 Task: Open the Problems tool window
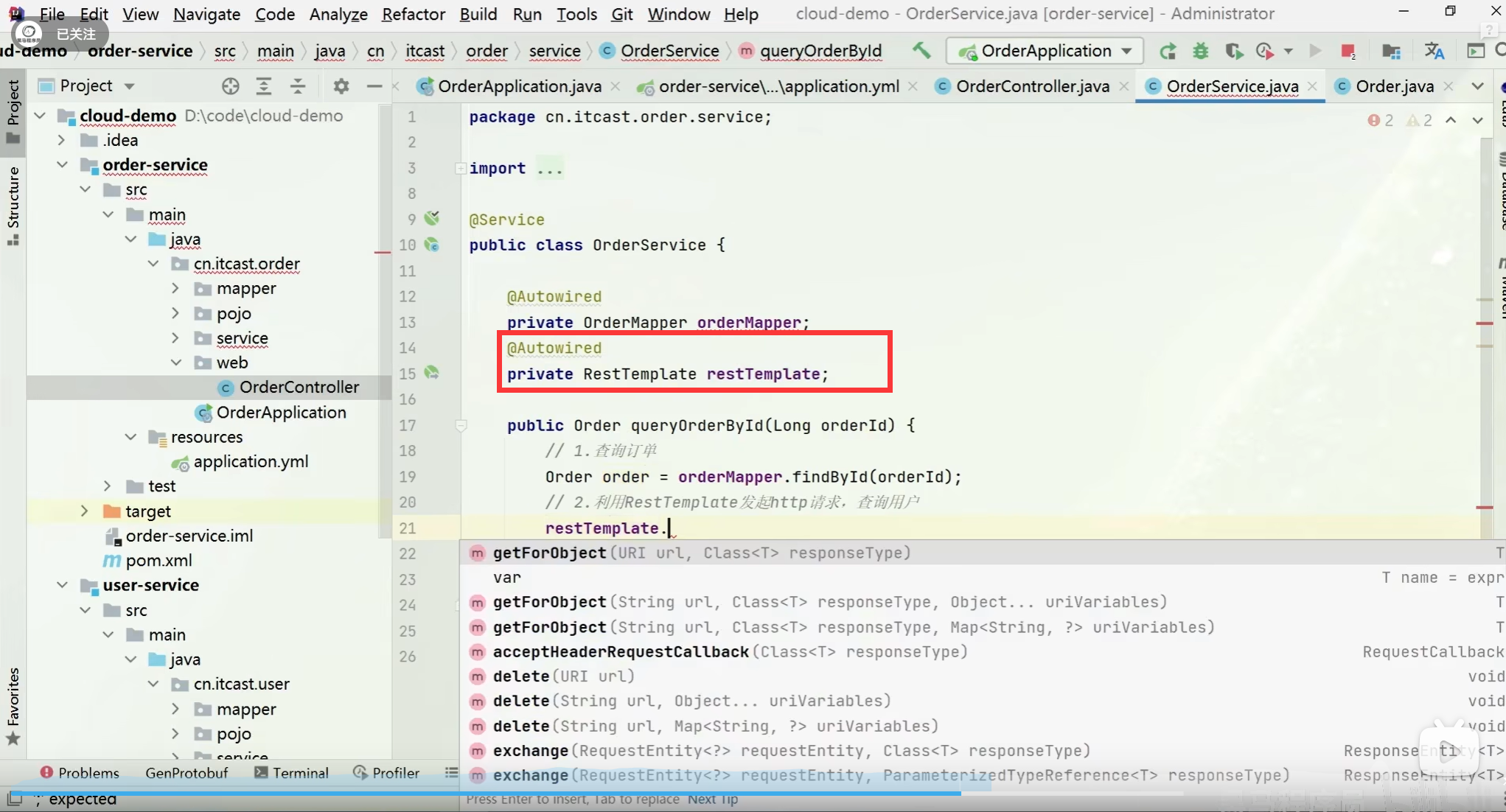80,772
